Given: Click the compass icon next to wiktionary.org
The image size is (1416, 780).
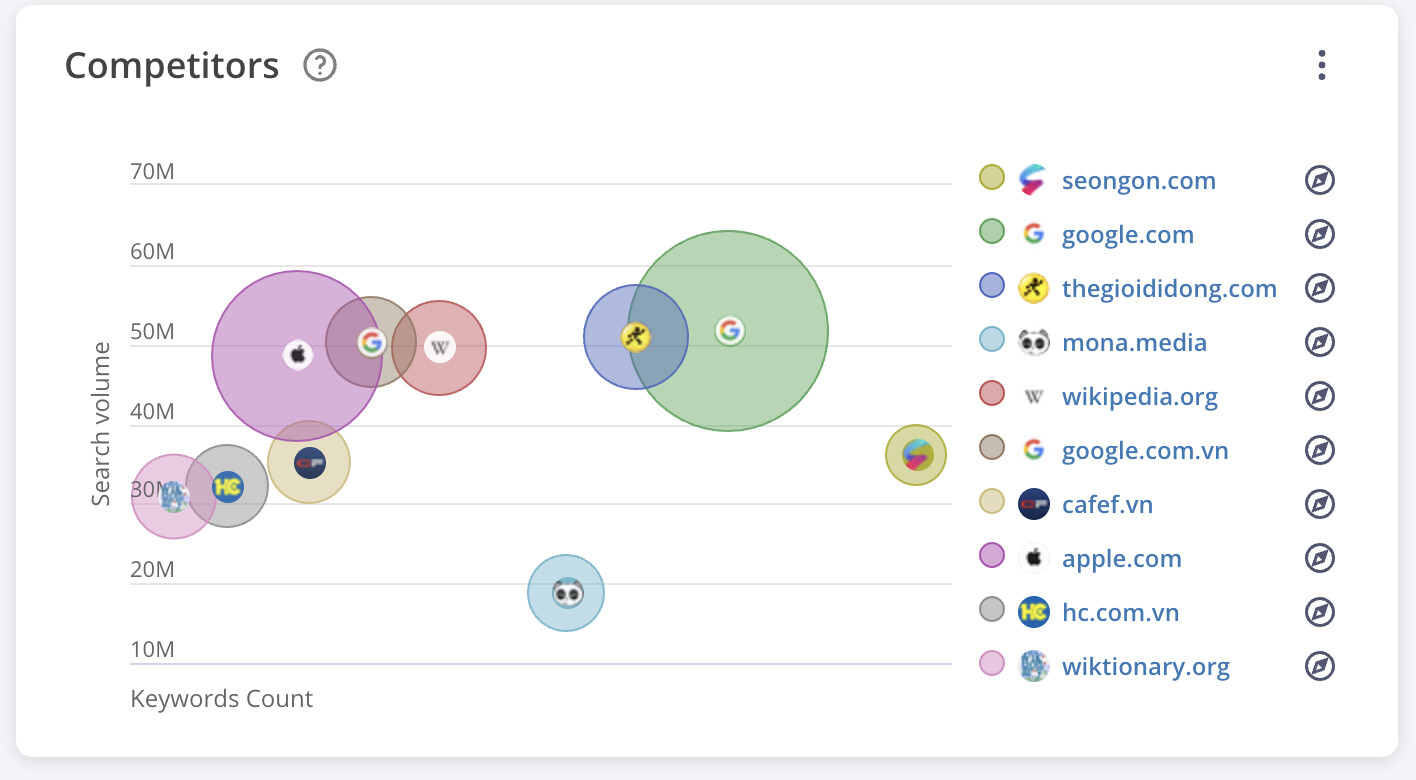Looking at the screenshot, I should 1320,666.
